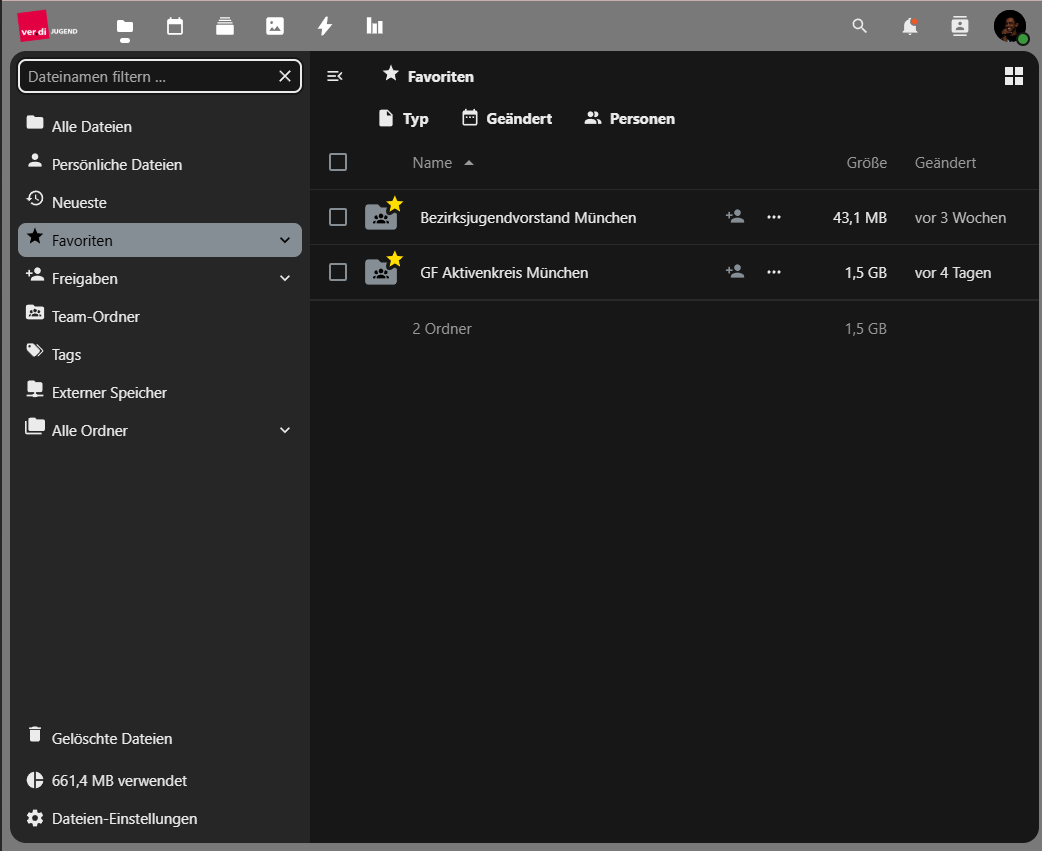Viewport: 1042px width, 851px height.
Task: Sort by Geändert column header
Action: click(x=945, y=163)
